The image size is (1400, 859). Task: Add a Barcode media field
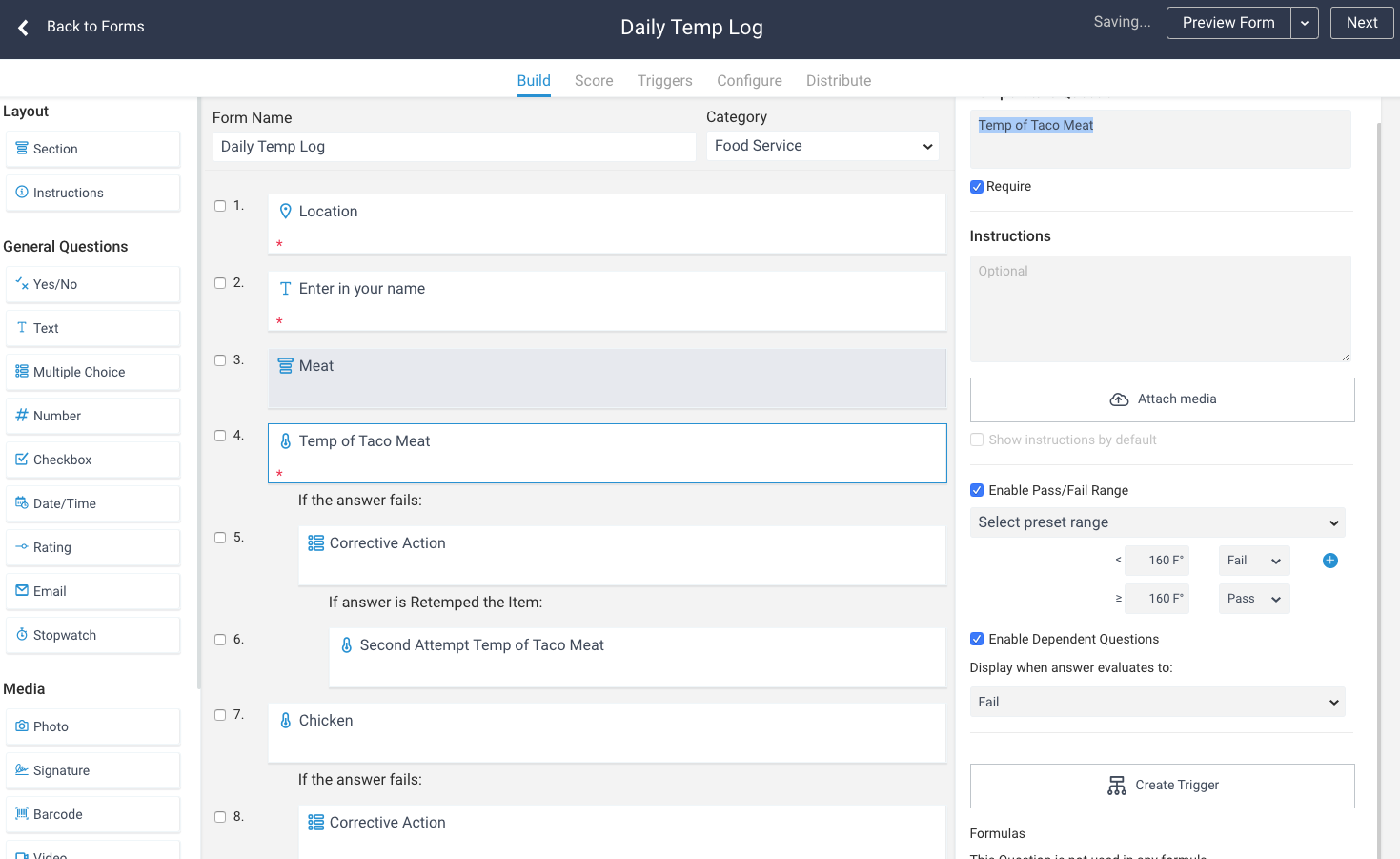pos(92,814)
